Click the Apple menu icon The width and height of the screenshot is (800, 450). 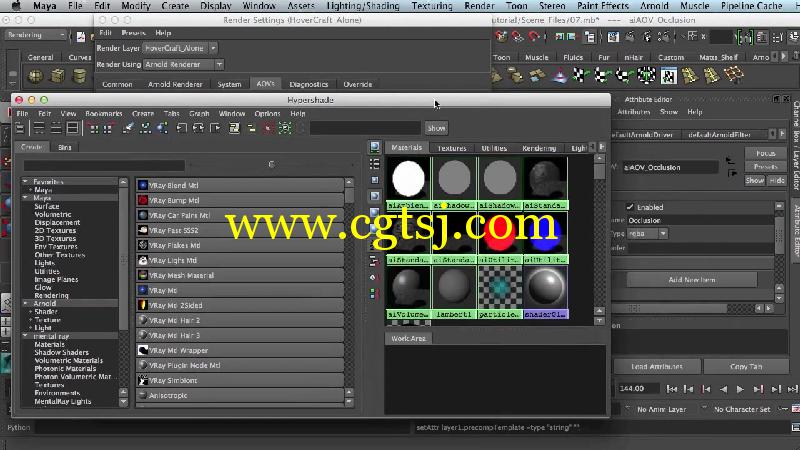[16, 6]
